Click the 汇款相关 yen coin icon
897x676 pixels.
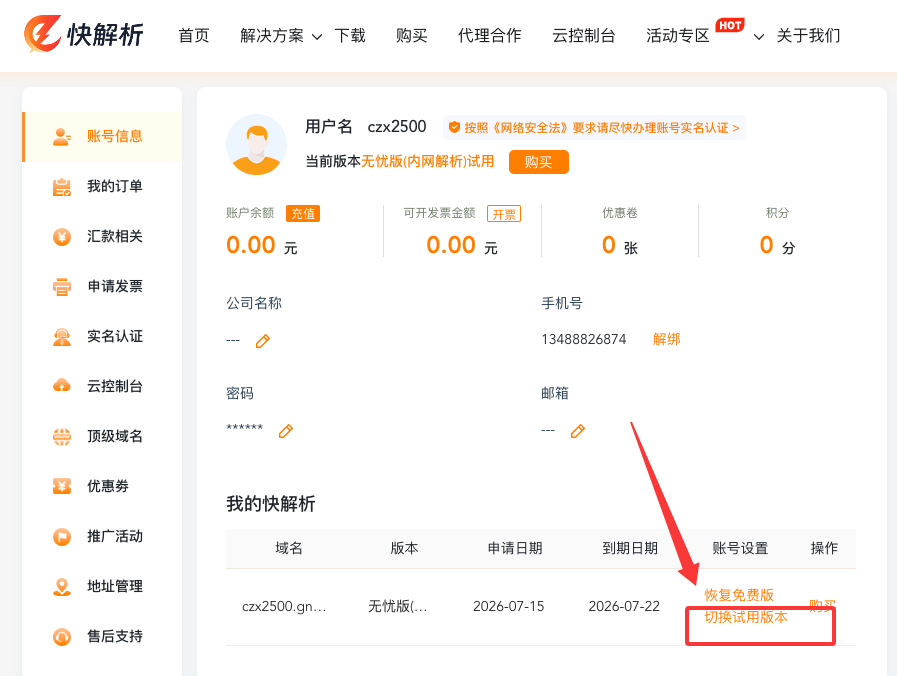click(x=62, y=237)
